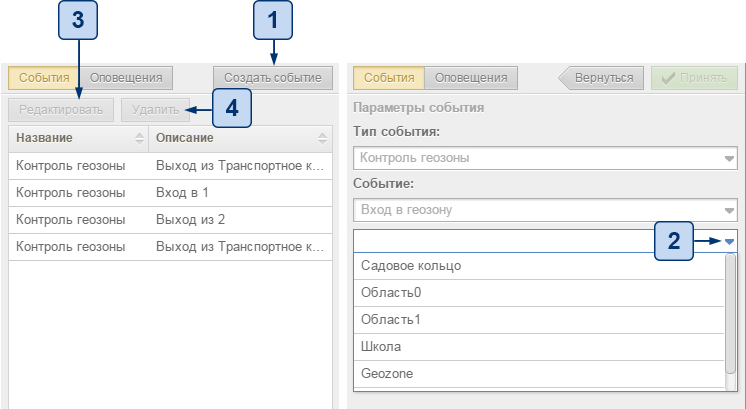Image resolution: width=746 pixels, height=409 pixels.
Task: Choose Область1 in the dropdown list
Action: (539, 320)
